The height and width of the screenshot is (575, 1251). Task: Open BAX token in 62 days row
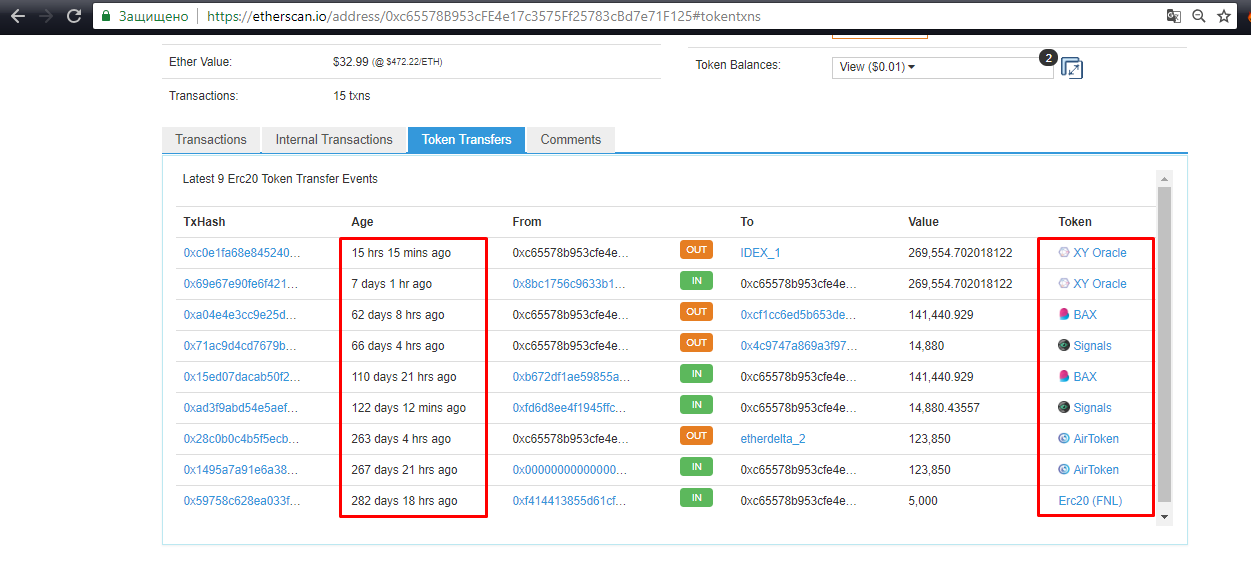1084,315
